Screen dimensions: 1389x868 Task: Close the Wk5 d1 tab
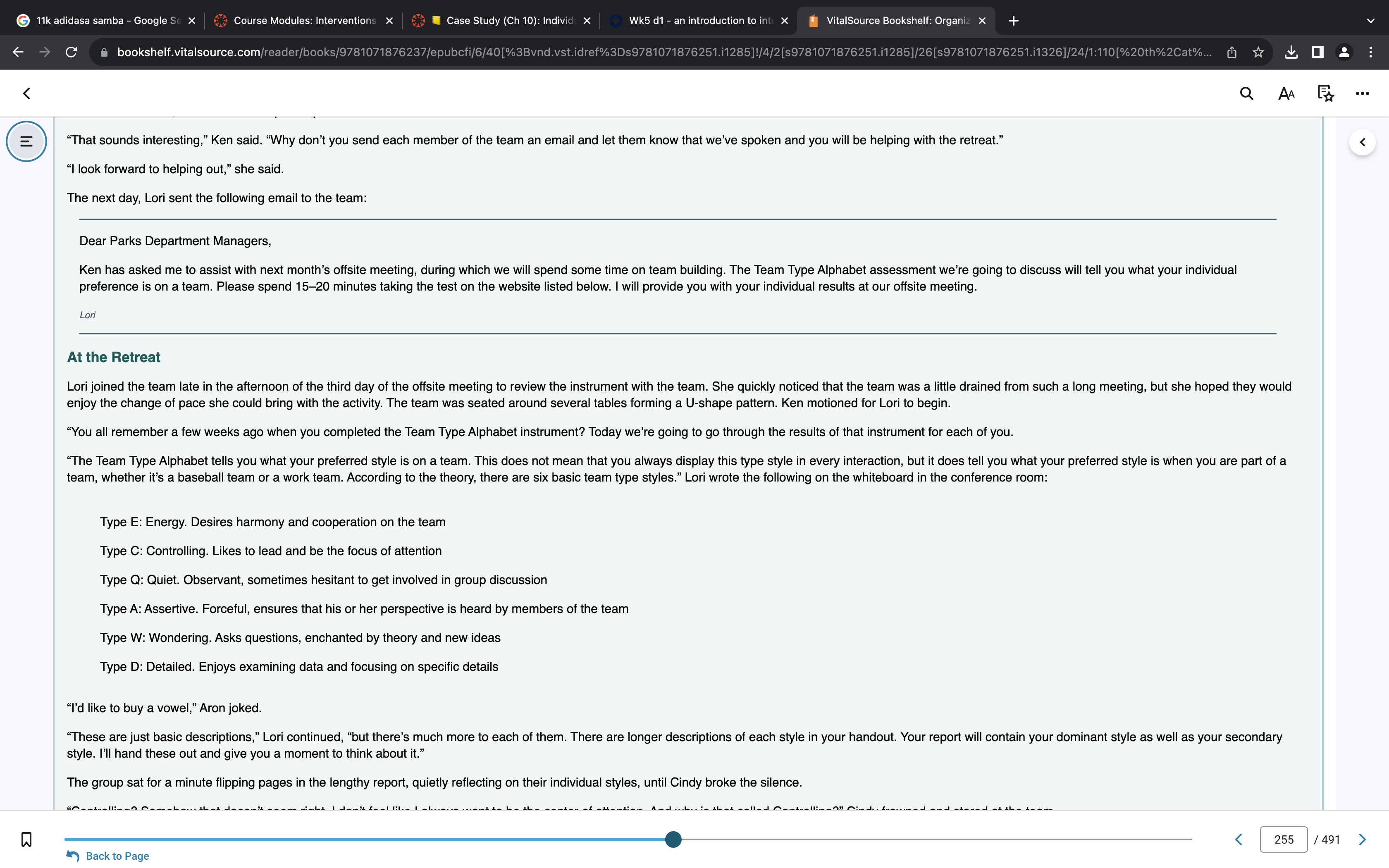[785, 21]
